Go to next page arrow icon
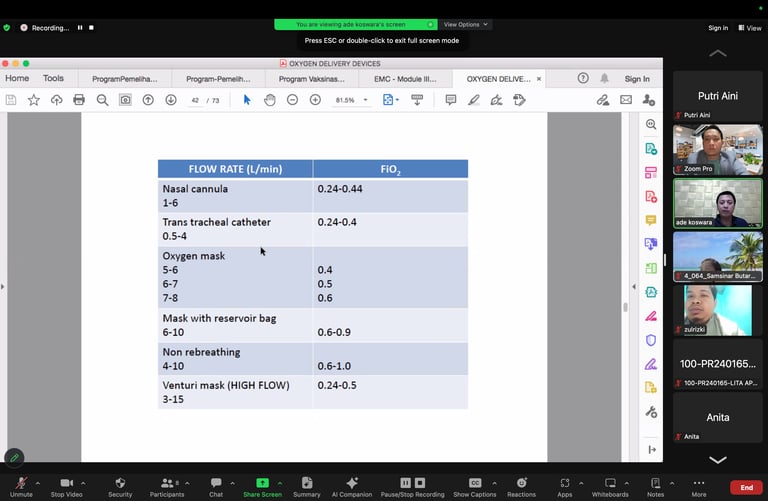 [171, 100]
